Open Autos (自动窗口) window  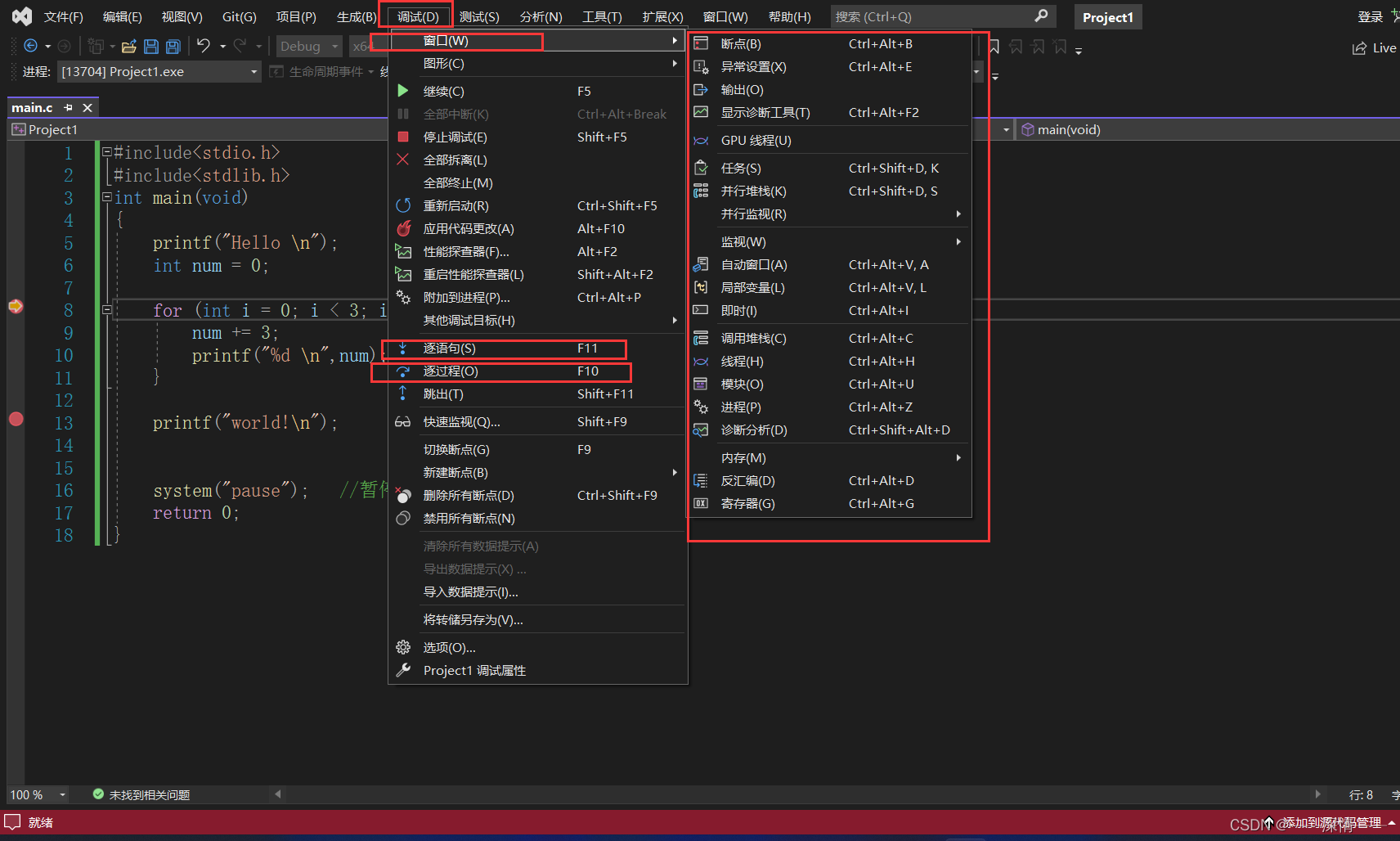[x=830, y=265]
